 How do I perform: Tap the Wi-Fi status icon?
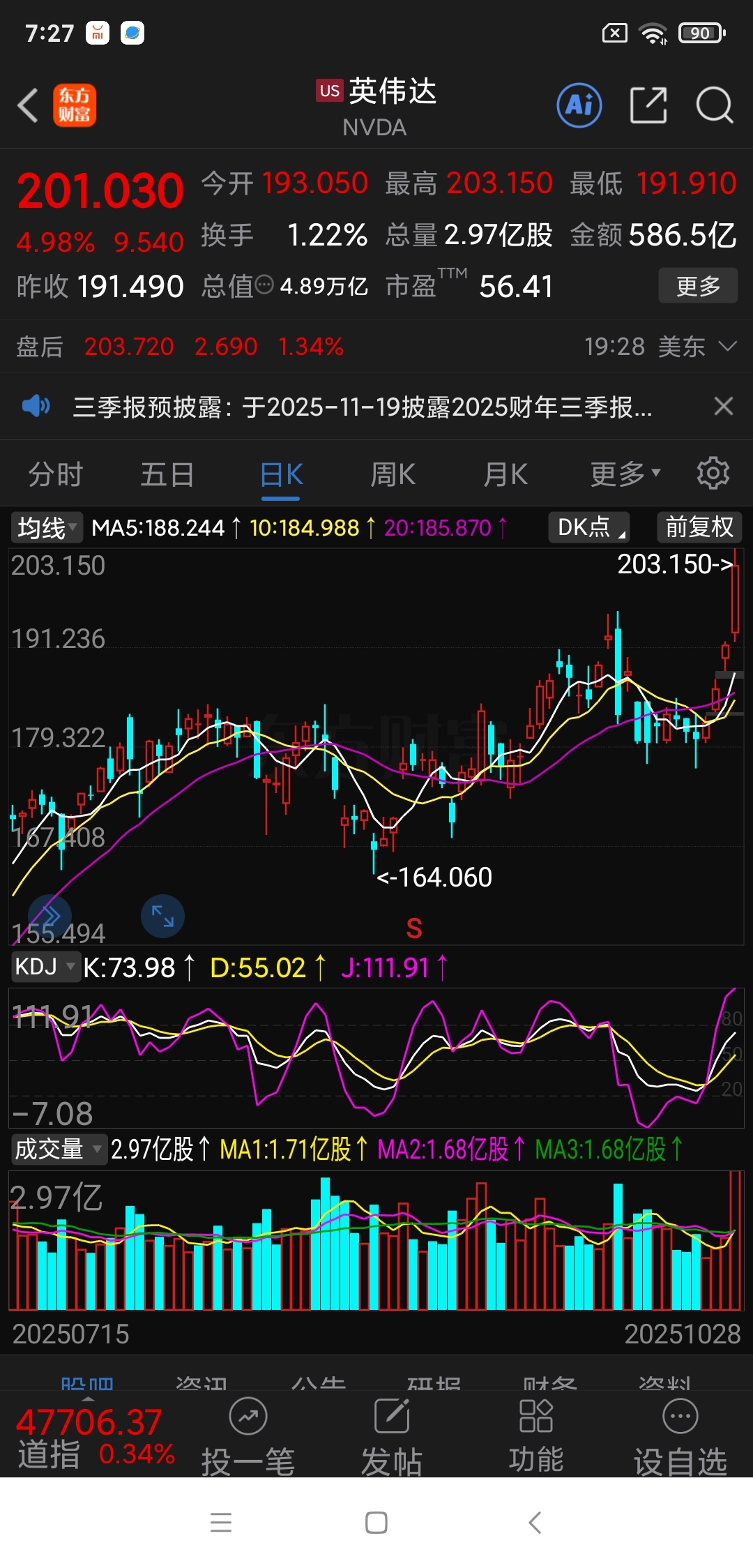pyautogui.click(x=653, y=33)
